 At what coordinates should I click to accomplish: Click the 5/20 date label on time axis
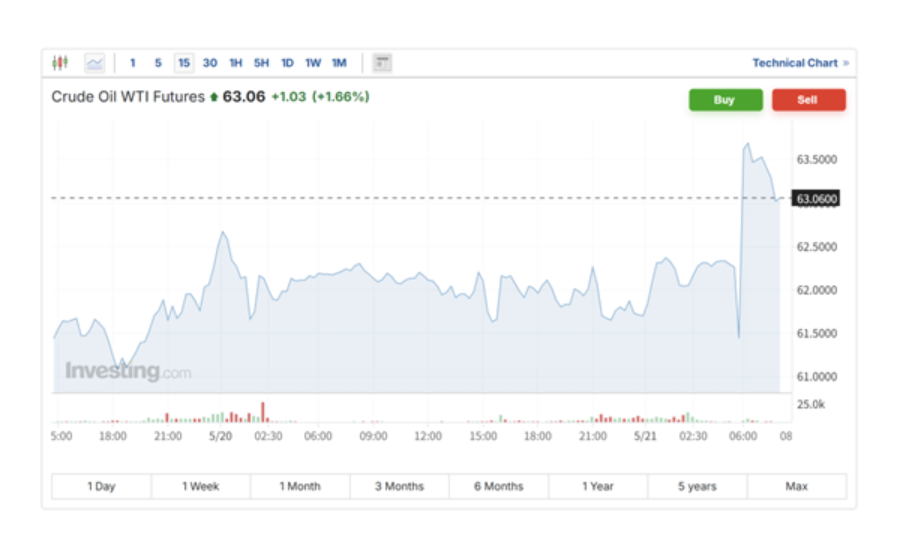point(220,436)
